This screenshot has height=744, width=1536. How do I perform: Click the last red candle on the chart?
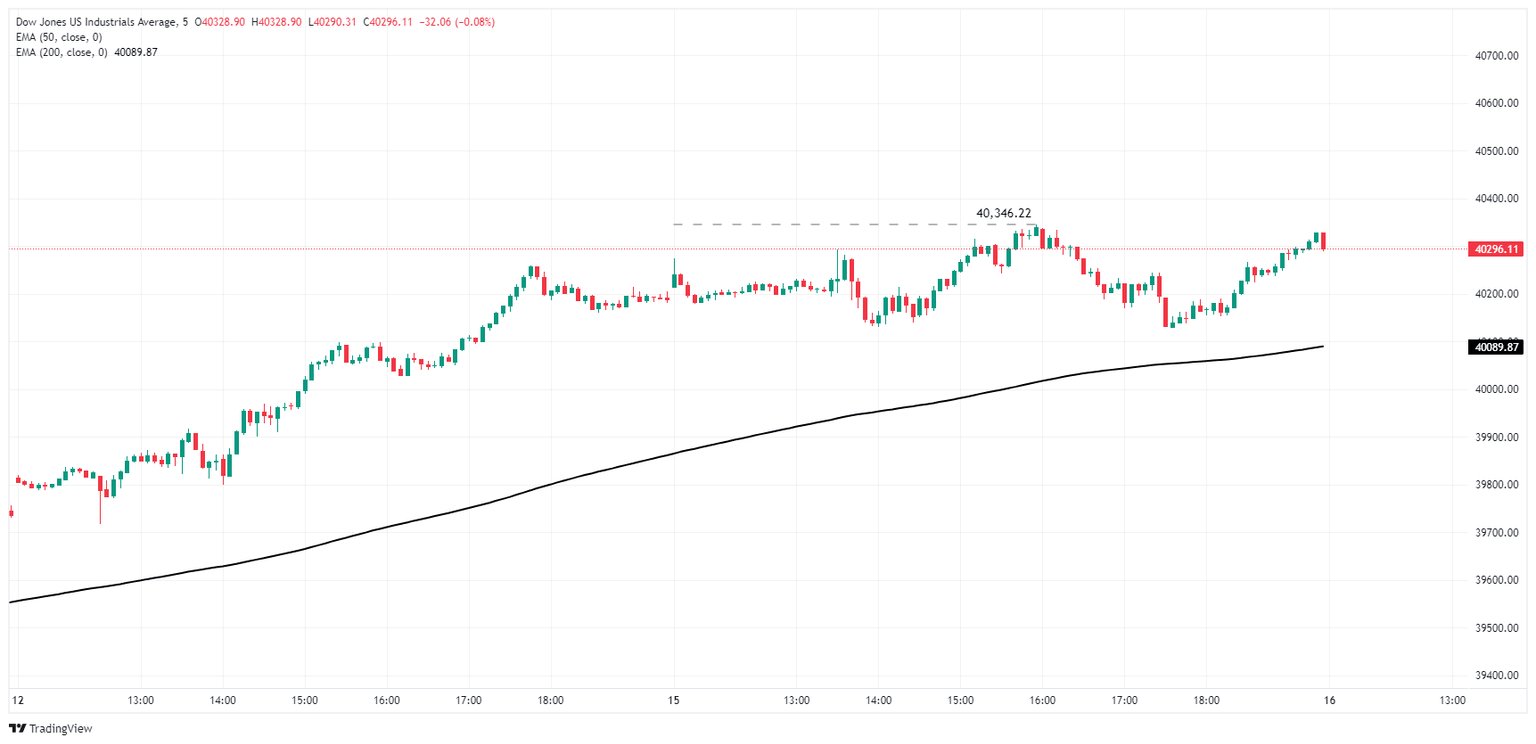[x=1323, y=241]
